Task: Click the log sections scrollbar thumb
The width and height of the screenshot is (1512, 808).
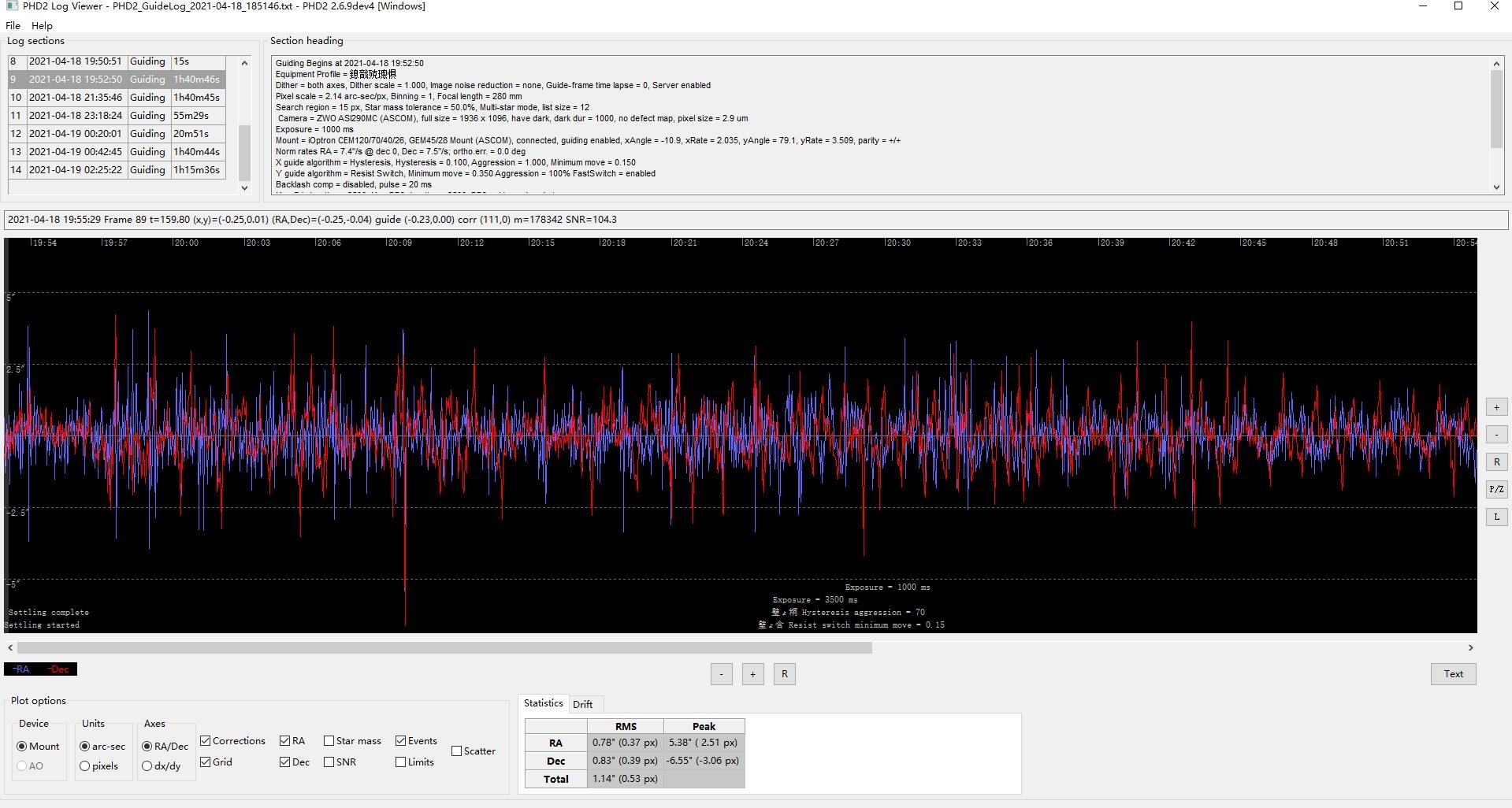Action: [x=244, y=153]
